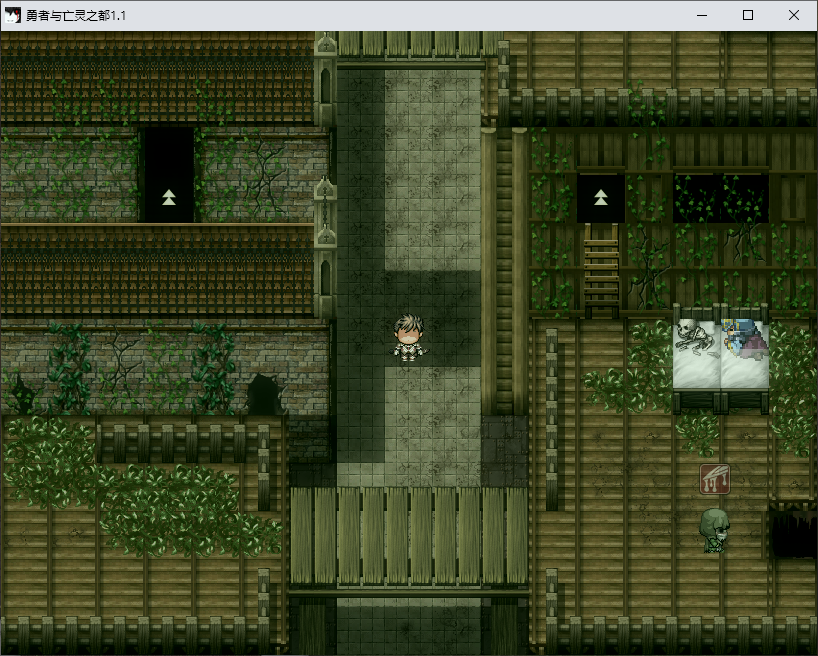Click the game window app icon
This screenshot has width=818, height=656.
click(x=12, y=15)
